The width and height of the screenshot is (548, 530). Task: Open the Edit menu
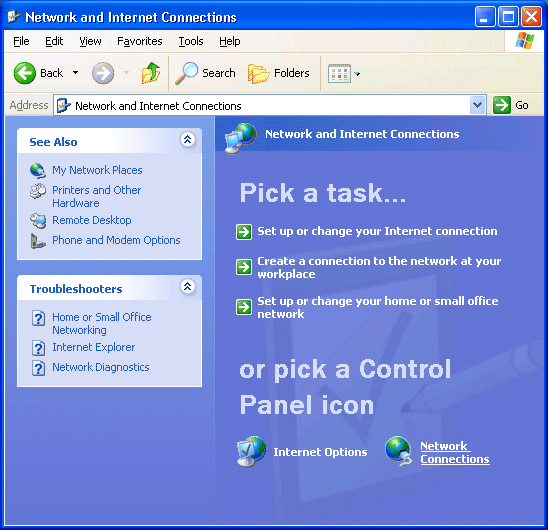(x=54, y=41)
